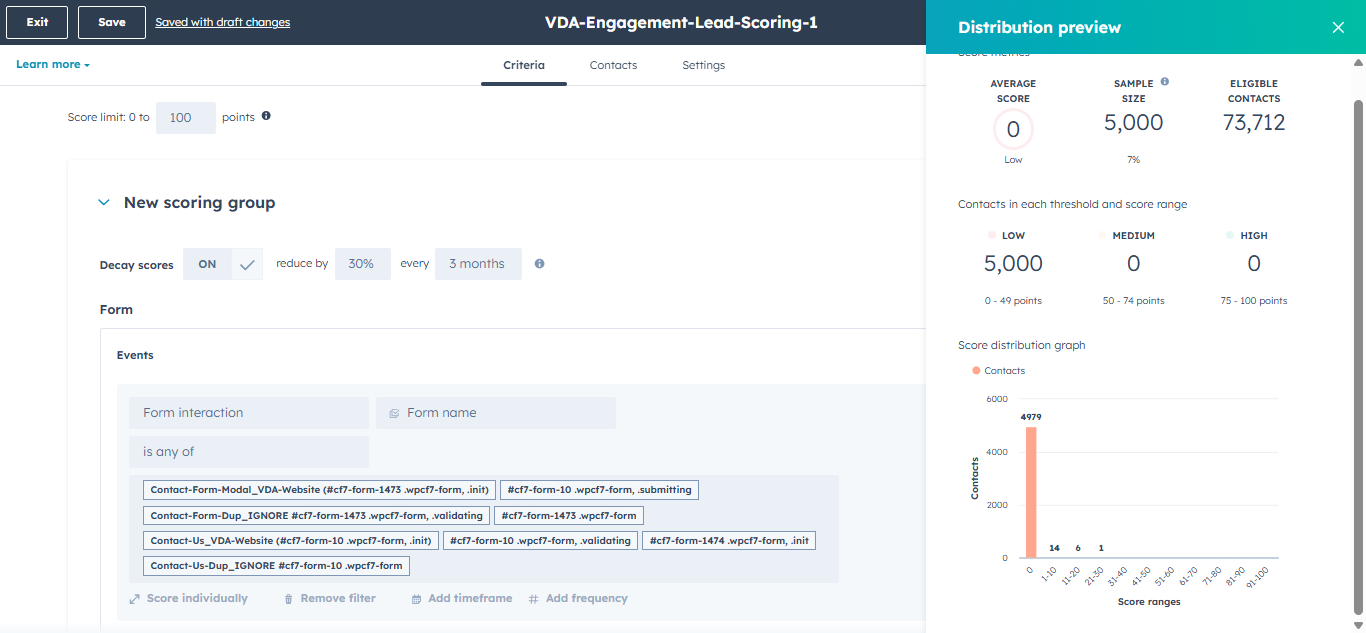Click the Contact-Us-Dup_IGNORE form tag
The width and height of the screenshot is (1366, 633).
(x=276, y=566)
